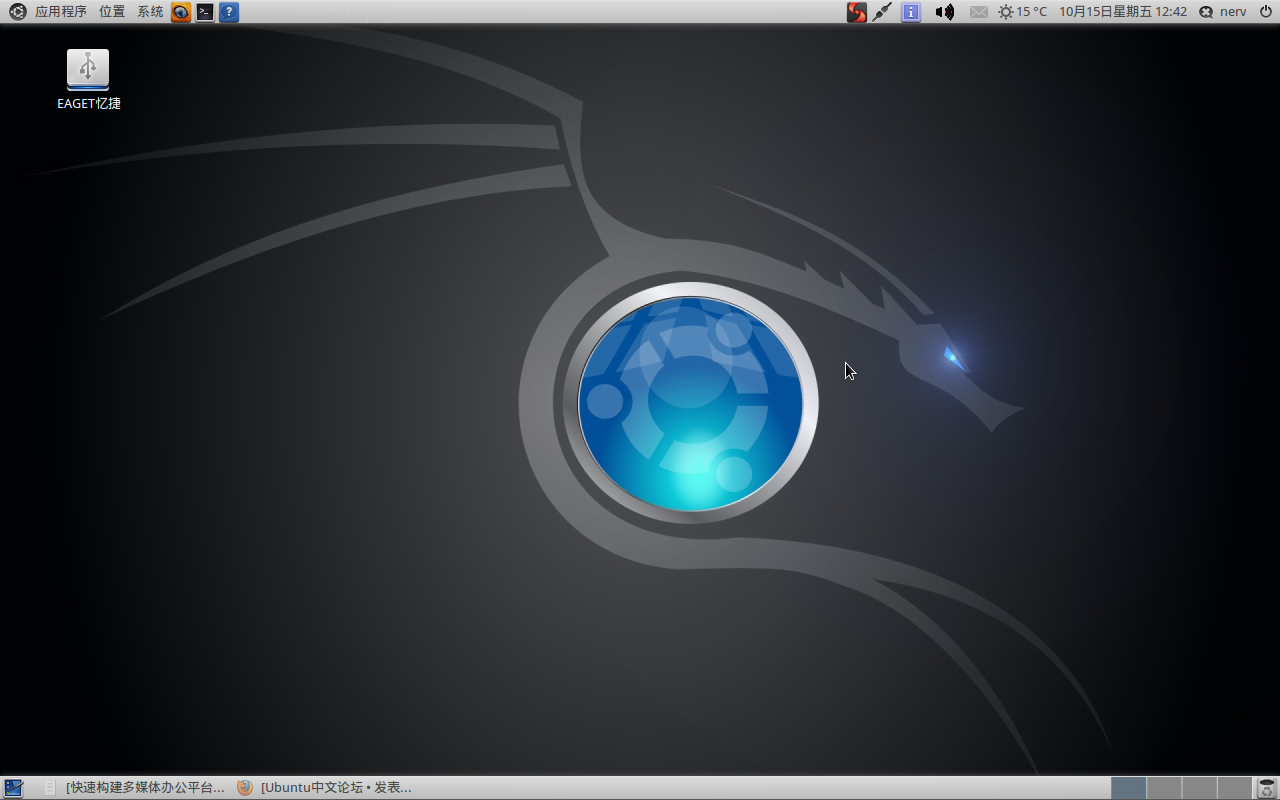Open the nerv user status menu
This screenshot has height=800, width=1280.
[x=1223, y=12]
